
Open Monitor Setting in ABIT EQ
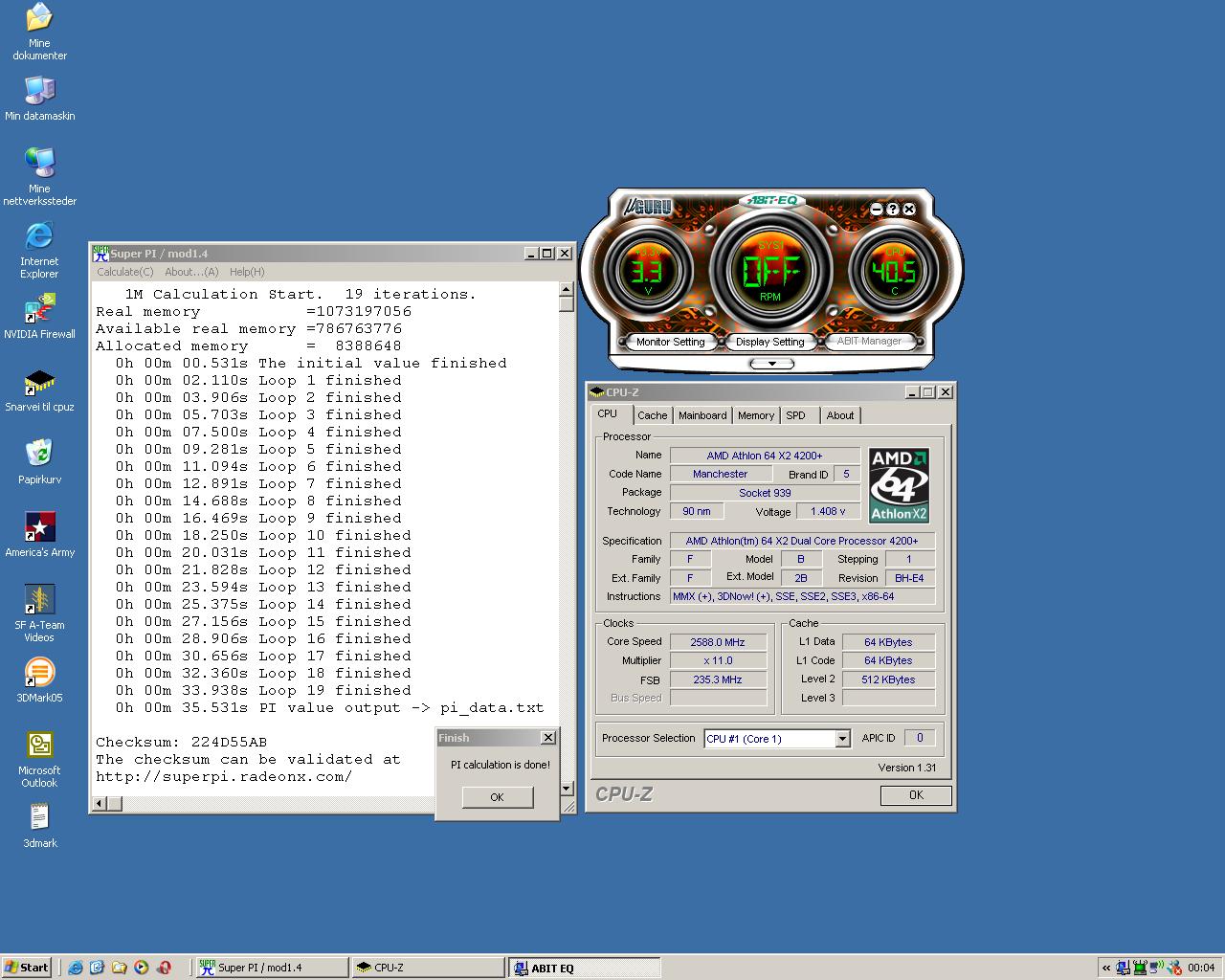670,342
